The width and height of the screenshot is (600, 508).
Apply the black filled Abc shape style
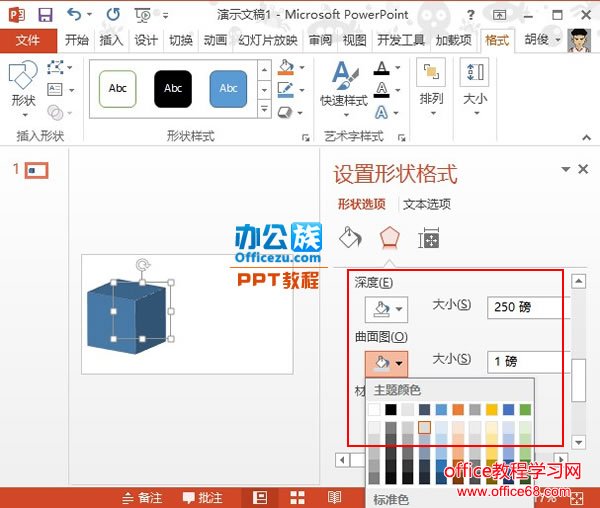click(173, 88)
